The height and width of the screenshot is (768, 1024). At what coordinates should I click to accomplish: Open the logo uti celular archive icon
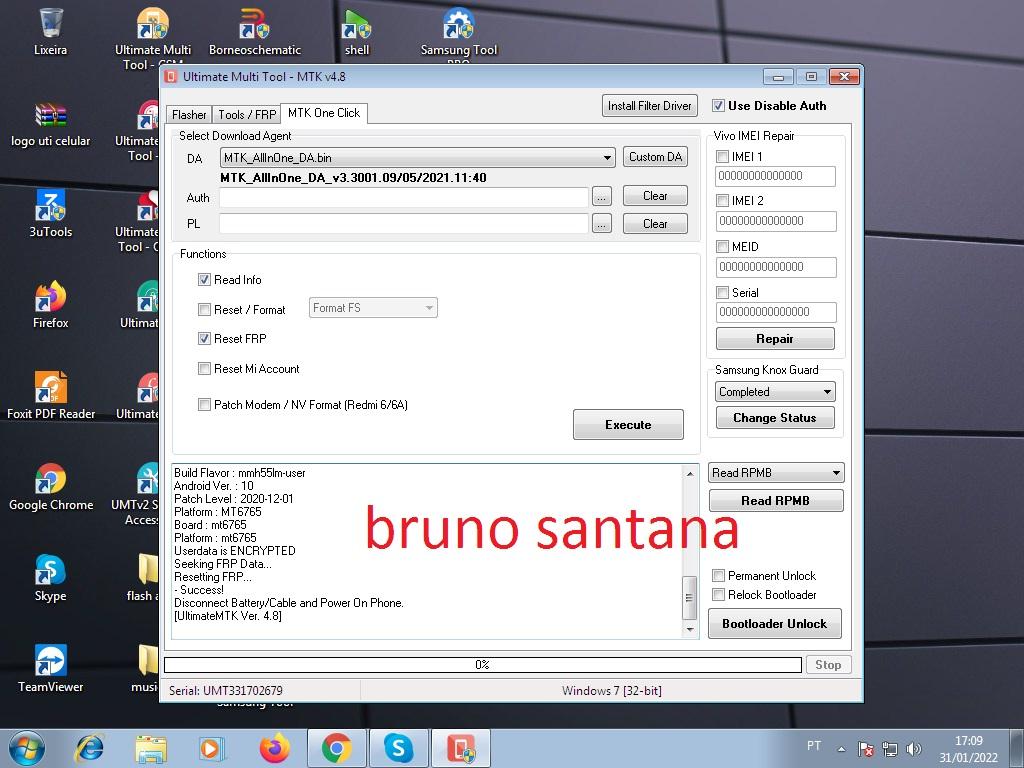pos(50,123)
